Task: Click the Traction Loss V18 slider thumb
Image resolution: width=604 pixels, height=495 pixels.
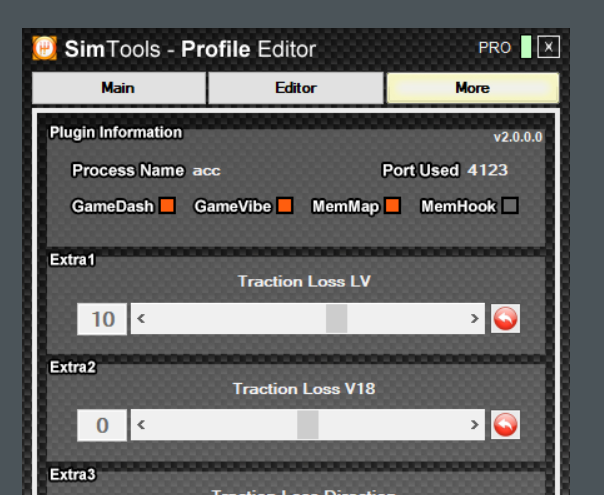Action: (x=308, y=425)
